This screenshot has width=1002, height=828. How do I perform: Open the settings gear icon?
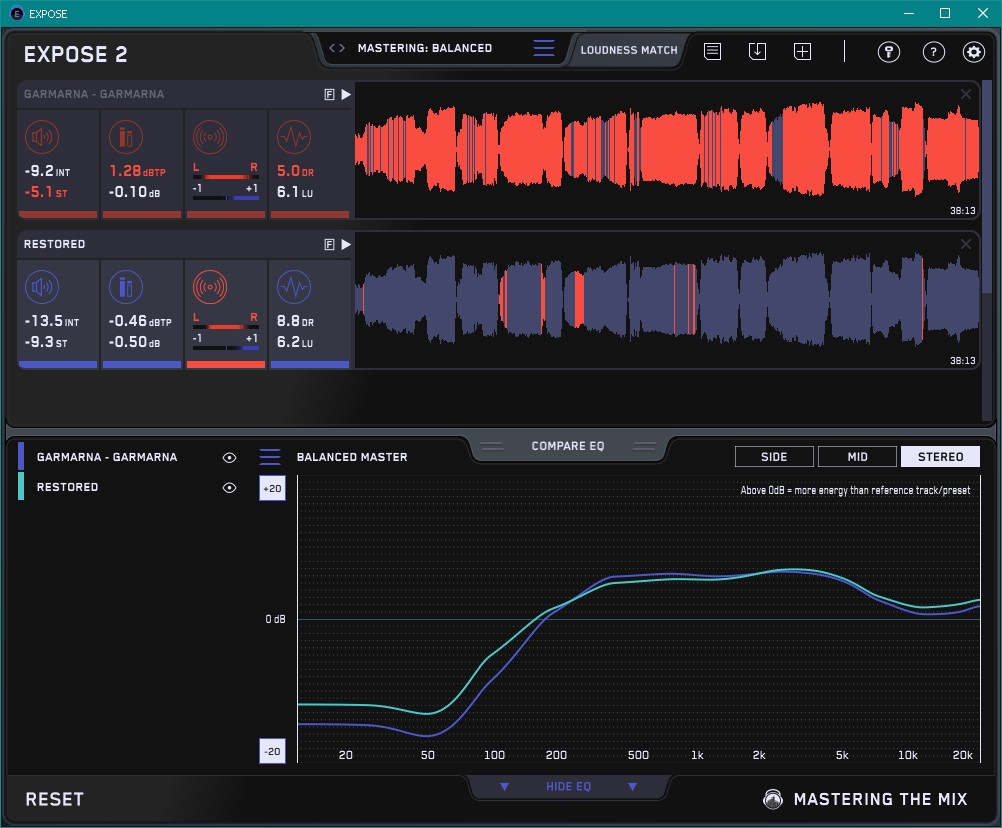pos(973,52)
